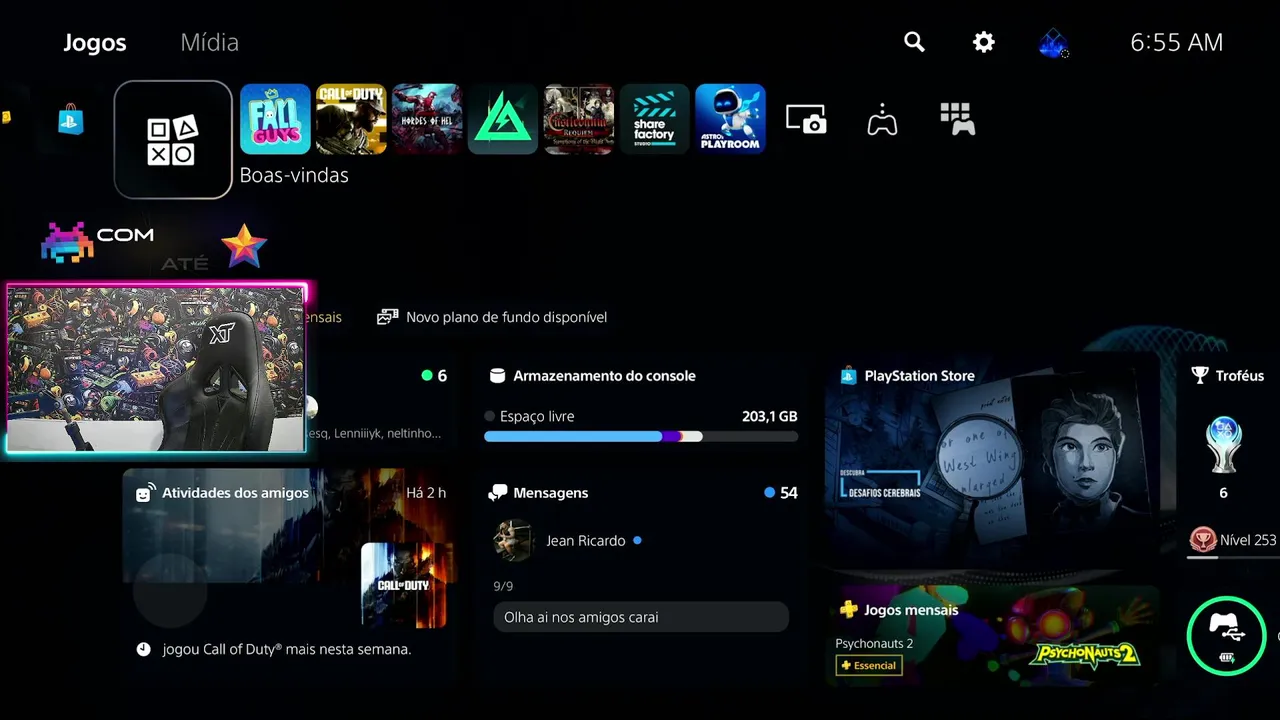Click the 6 friends online indicator

coord(435,376)
